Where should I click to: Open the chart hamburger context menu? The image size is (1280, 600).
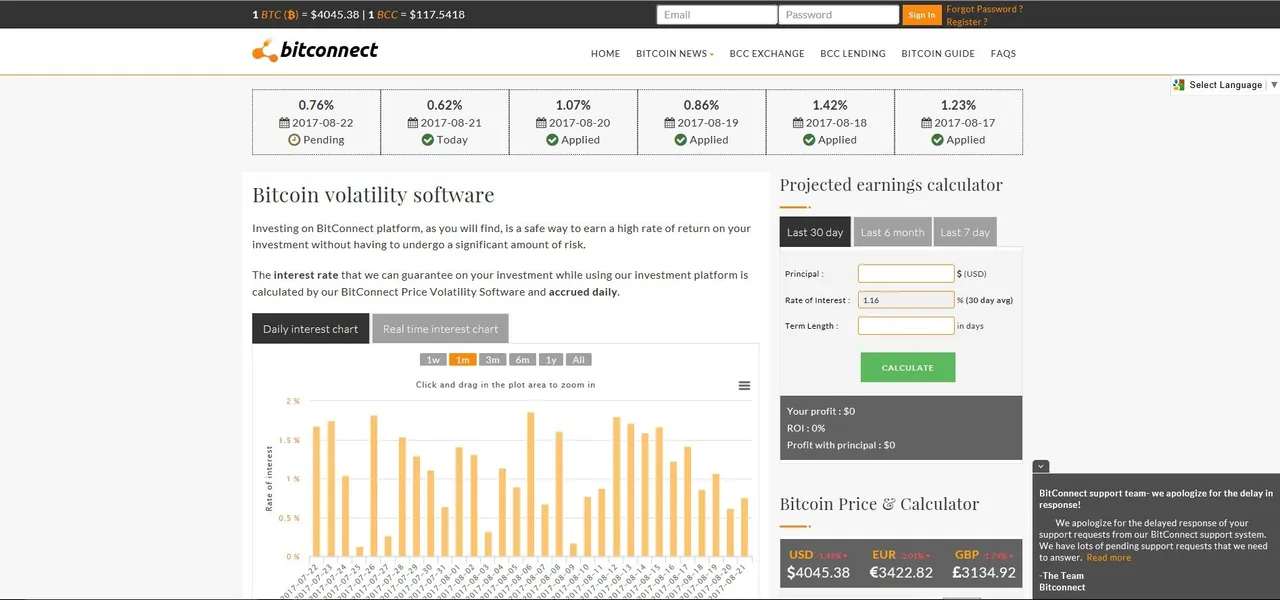(x=744, y=386)
